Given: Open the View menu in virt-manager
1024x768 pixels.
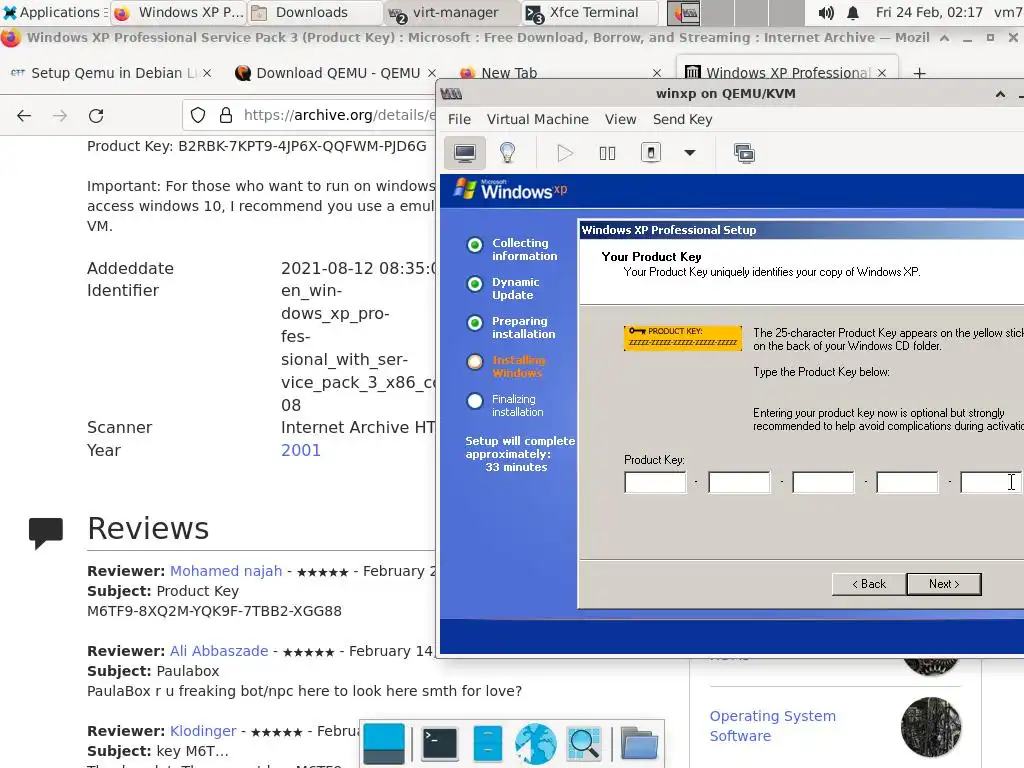Looking at the screenshot, I should coord(620,120).
